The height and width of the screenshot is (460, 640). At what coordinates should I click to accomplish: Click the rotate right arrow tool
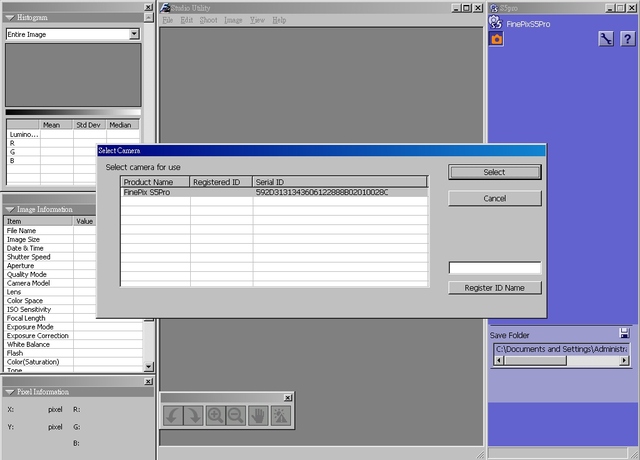194,416
